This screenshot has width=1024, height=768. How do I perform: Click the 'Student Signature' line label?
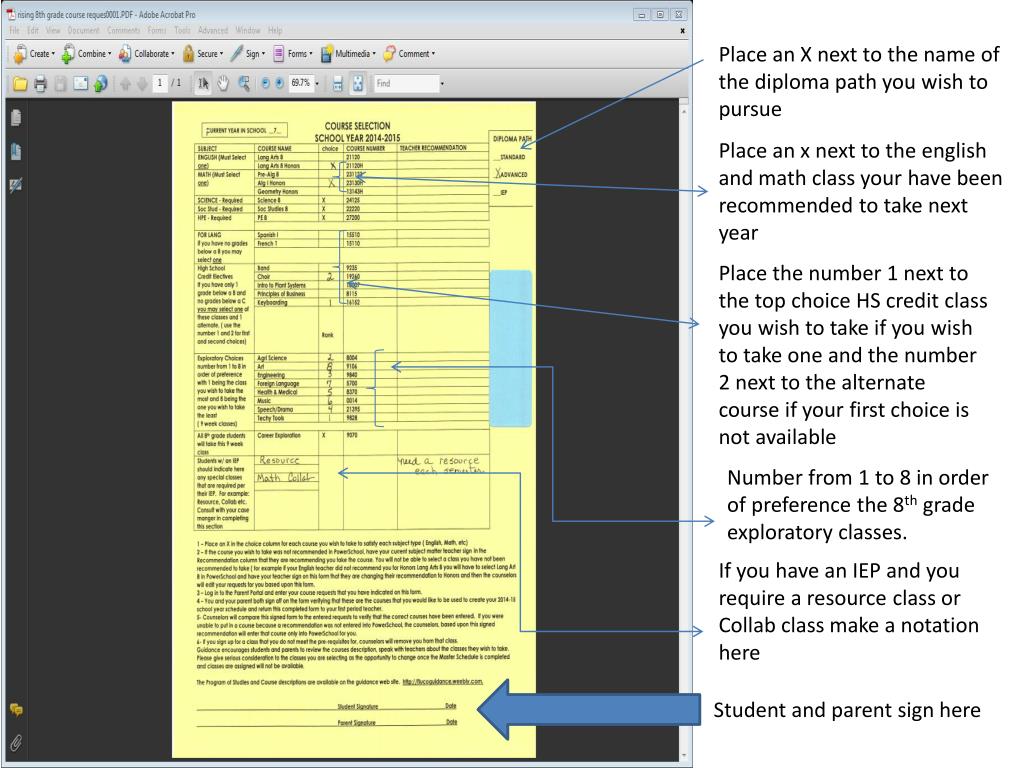coord(357,707)
